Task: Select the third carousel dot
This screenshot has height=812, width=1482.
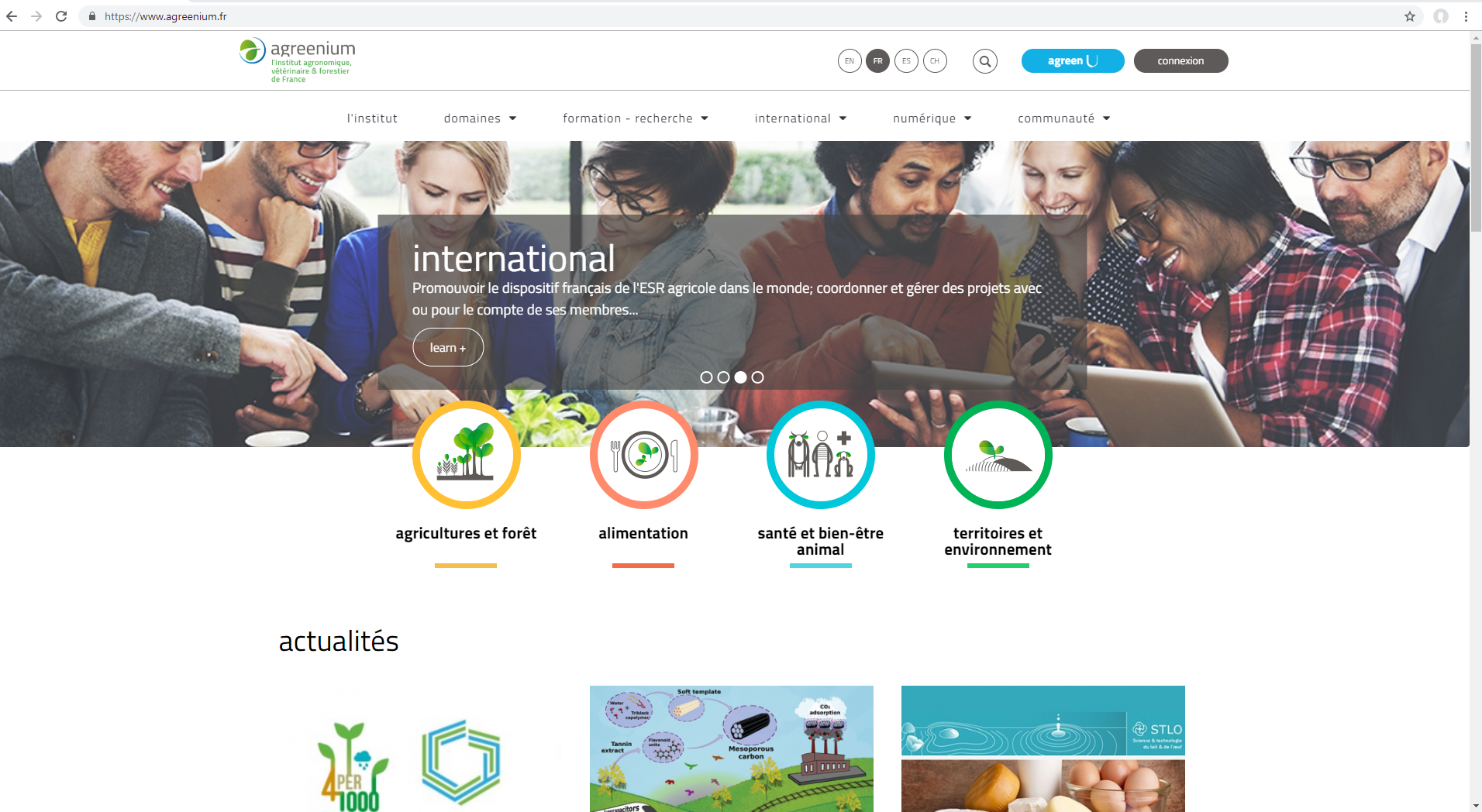Action: coord(740,377)
